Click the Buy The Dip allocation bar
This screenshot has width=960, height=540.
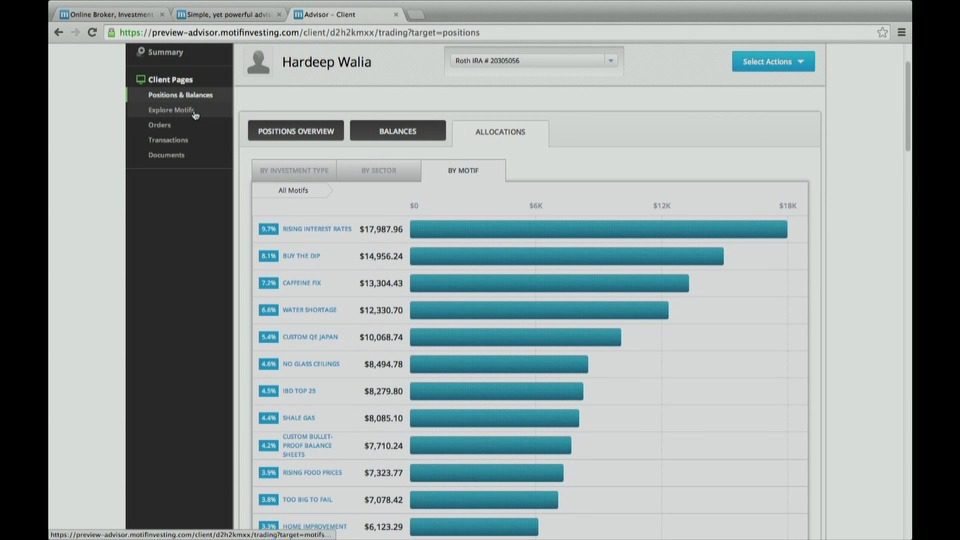point(567,257)
